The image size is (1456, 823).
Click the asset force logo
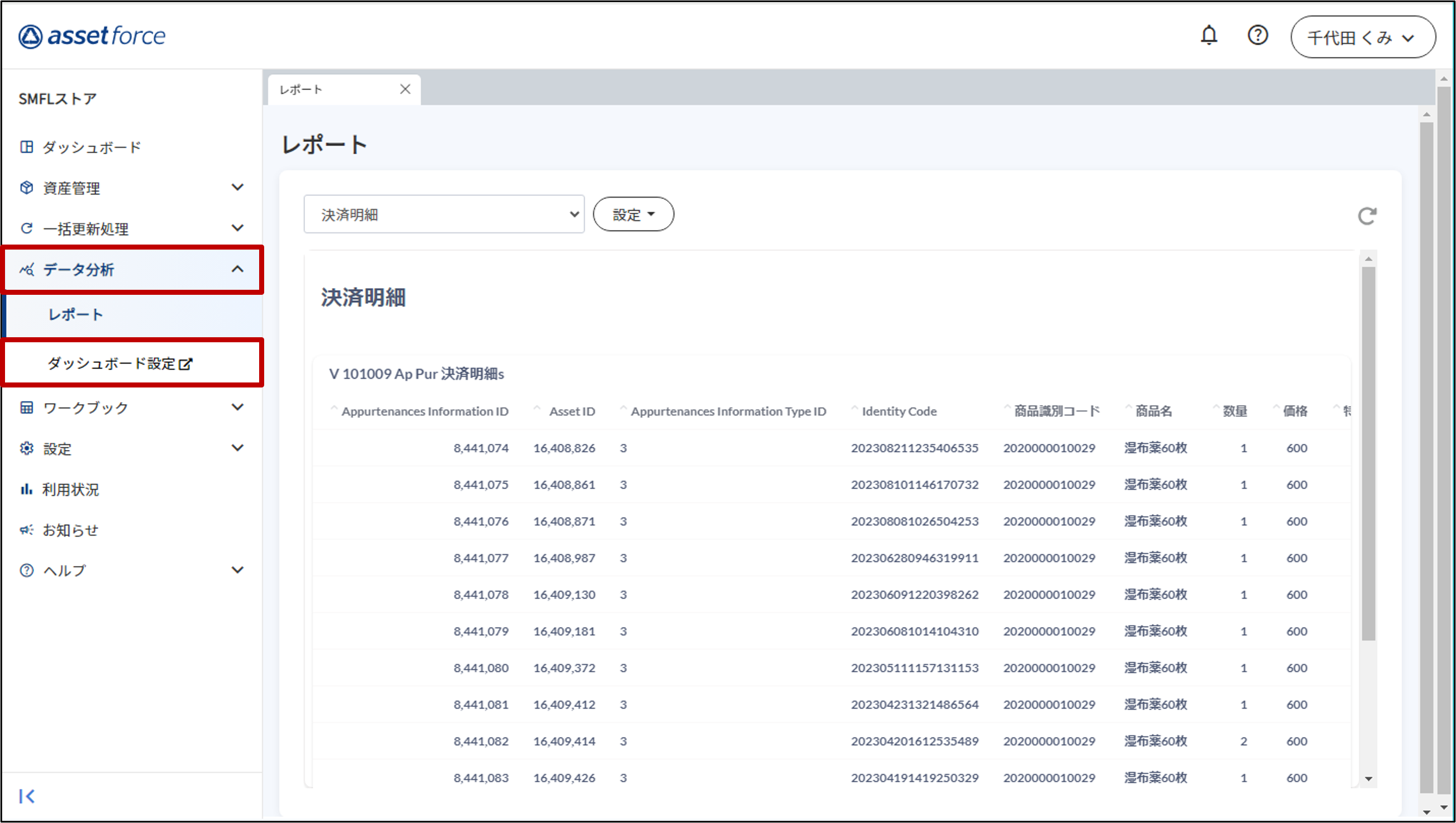pos(92,36)
